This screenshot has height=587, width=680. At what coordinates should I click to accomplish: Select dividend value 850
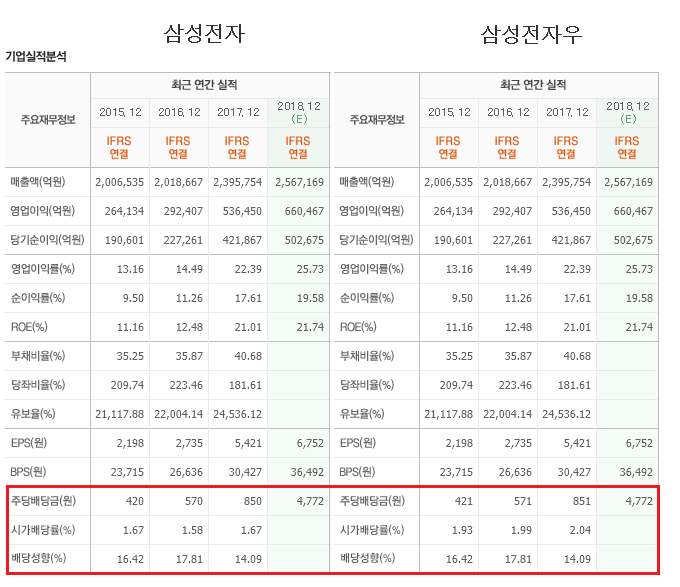(x=252, y=501)
